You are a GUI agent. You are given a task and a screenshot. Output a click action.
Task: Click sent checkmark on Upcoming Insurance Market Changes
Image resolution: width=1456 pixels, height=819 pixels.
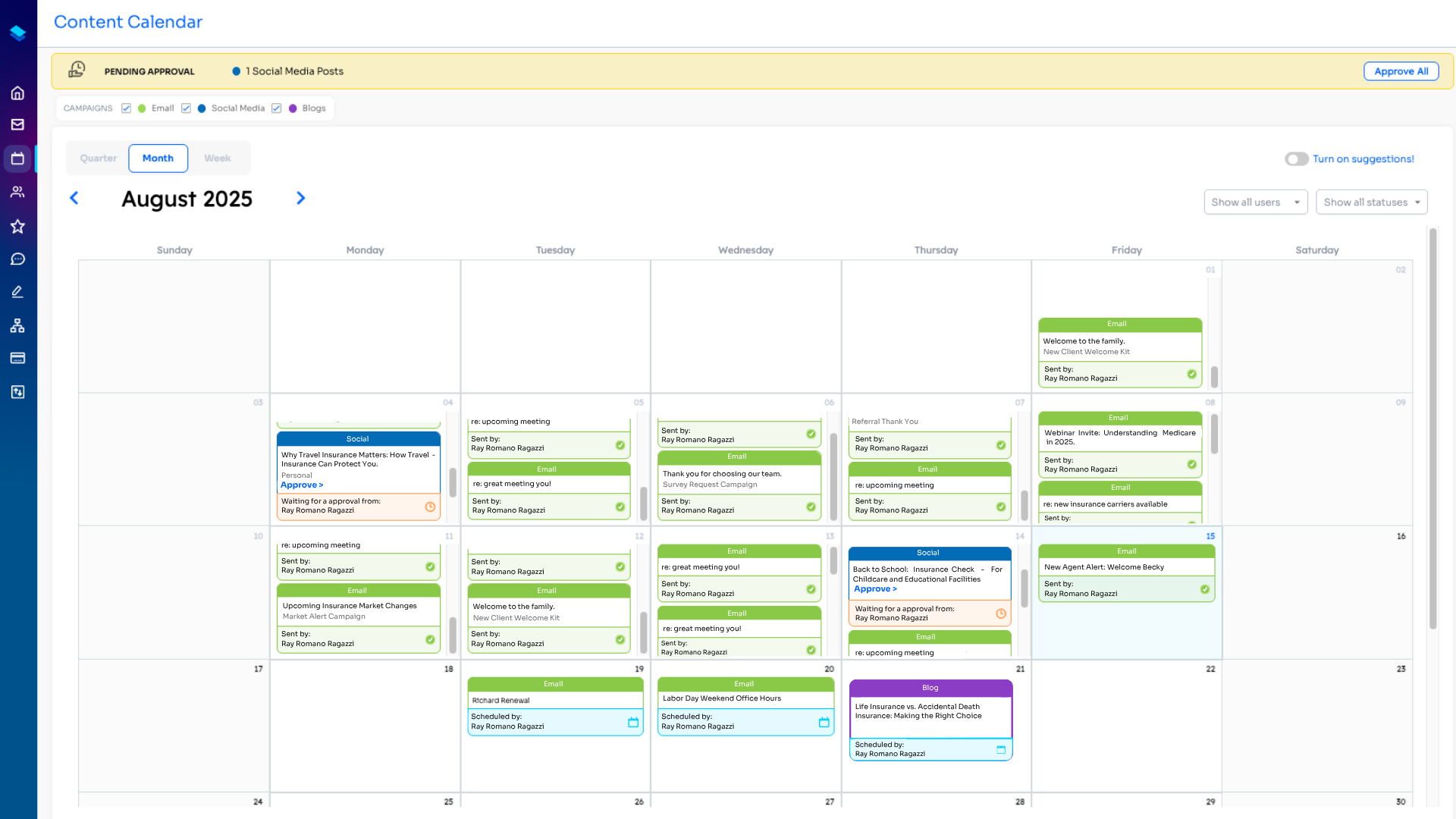(430, 639)
